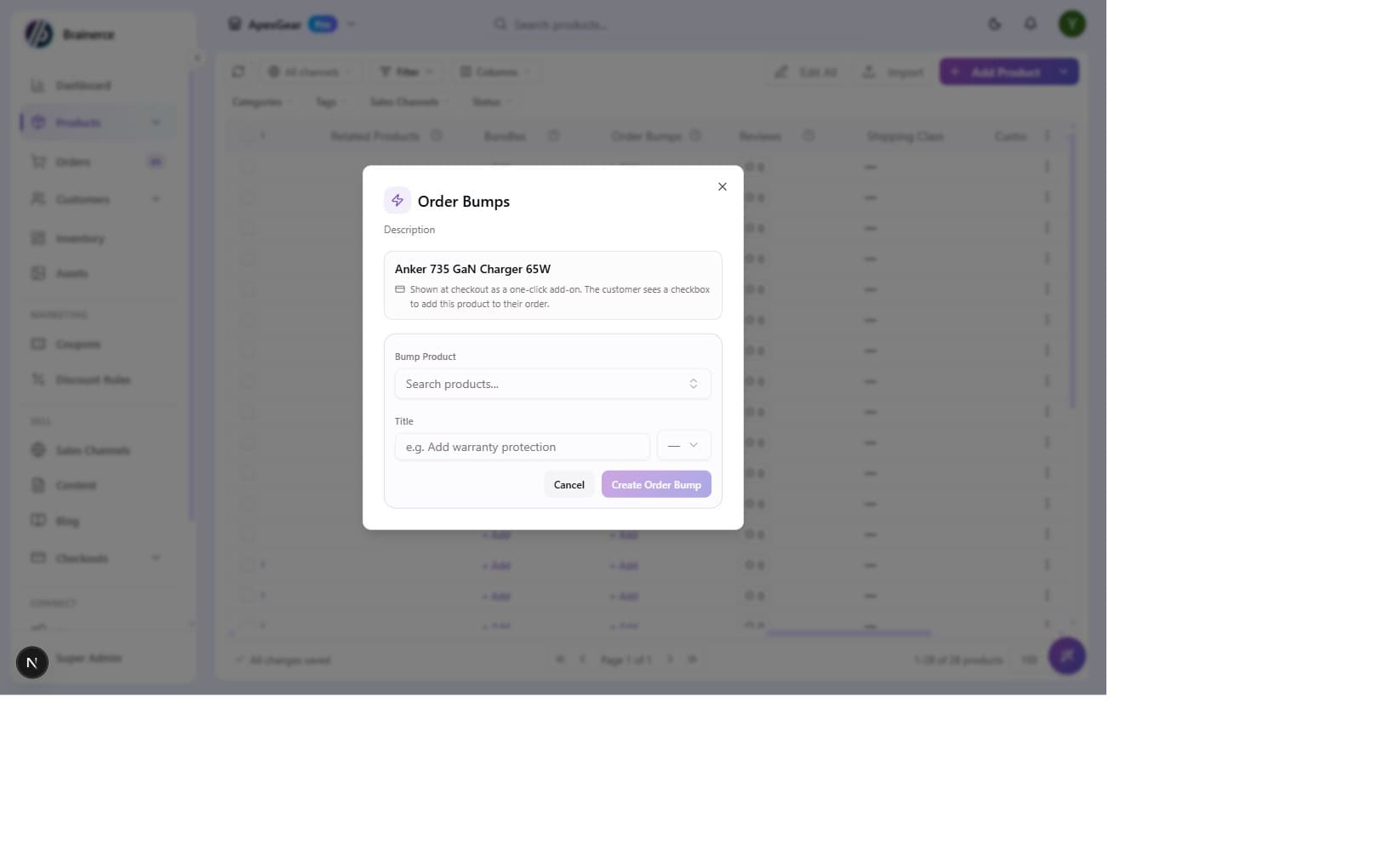The image size is (1383, 868).
Task: Click the info icon beside Related Products header
Action: pyautogui.click(x=437, y=136)
